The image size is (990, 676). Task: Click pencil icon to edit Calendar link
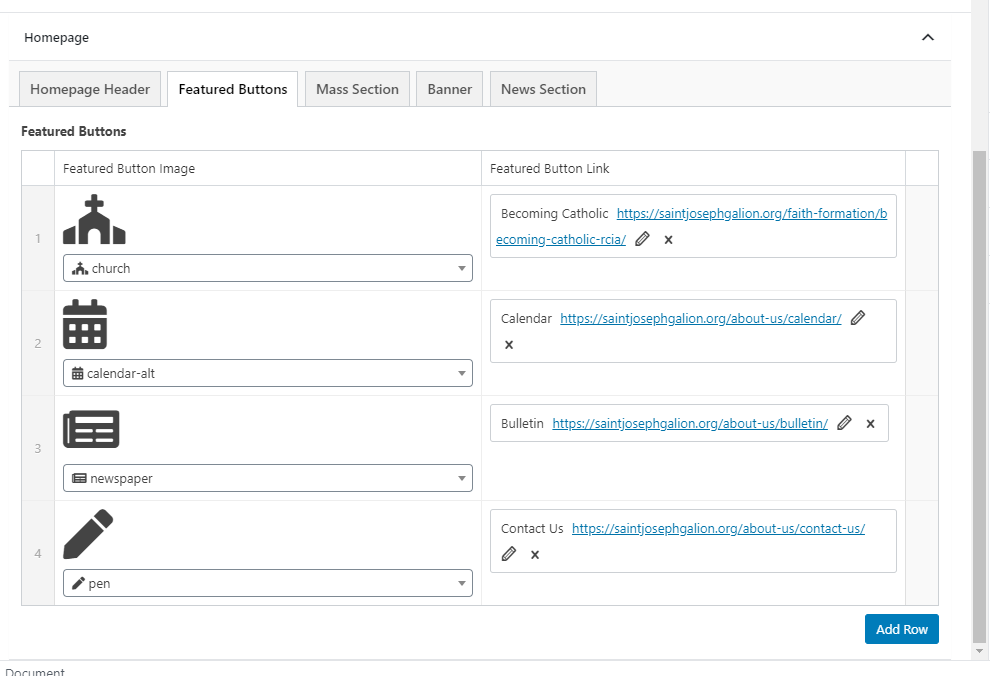pyautogui.click(x=857, y=318)
